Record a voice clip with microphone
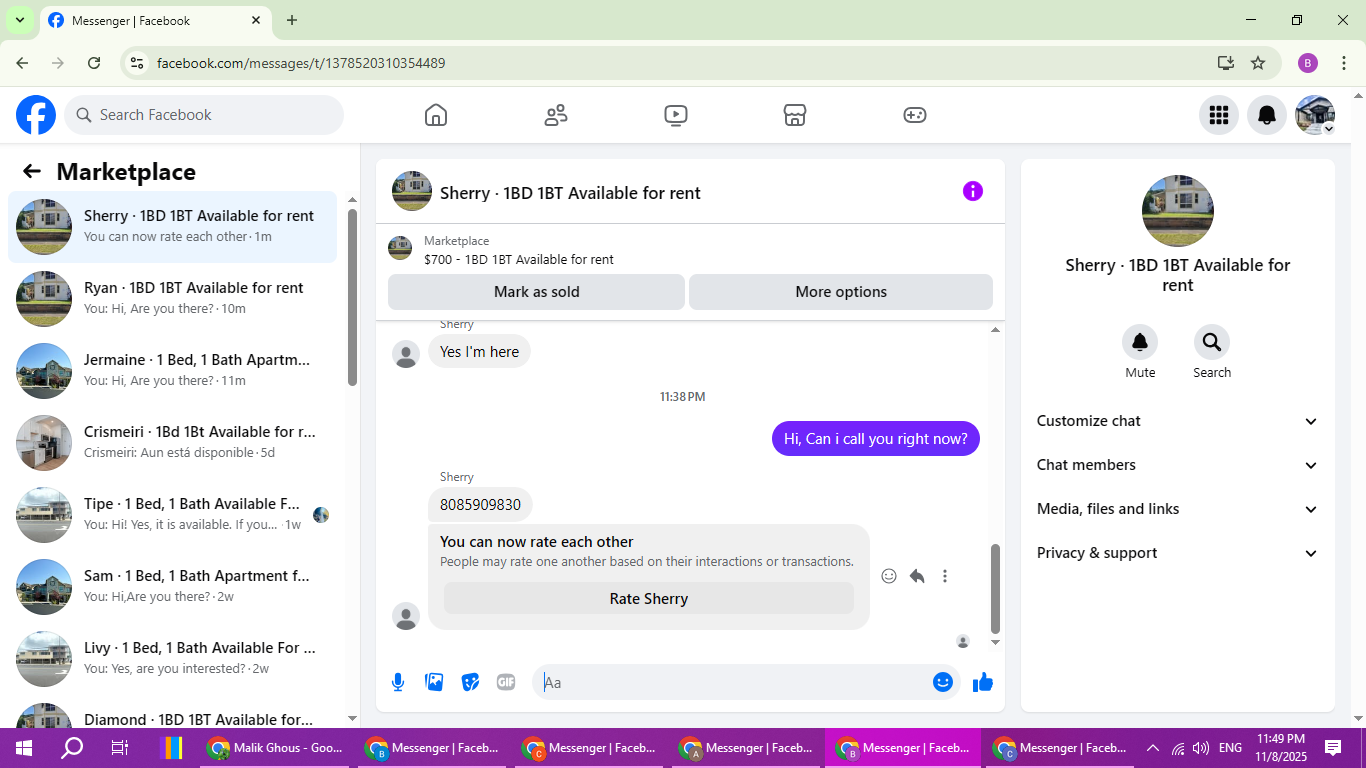Image resolution: width=1366 pixels, height=768 pixels. coord(398,682)
